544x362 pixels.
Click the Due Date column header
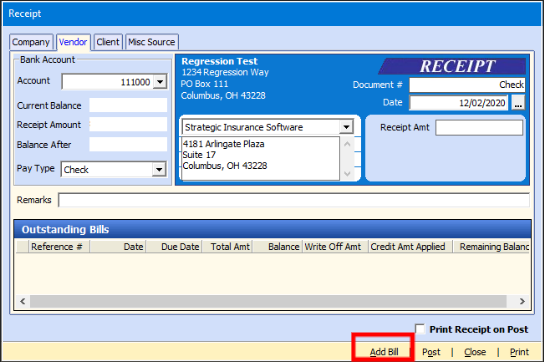[x=174, y=247]
